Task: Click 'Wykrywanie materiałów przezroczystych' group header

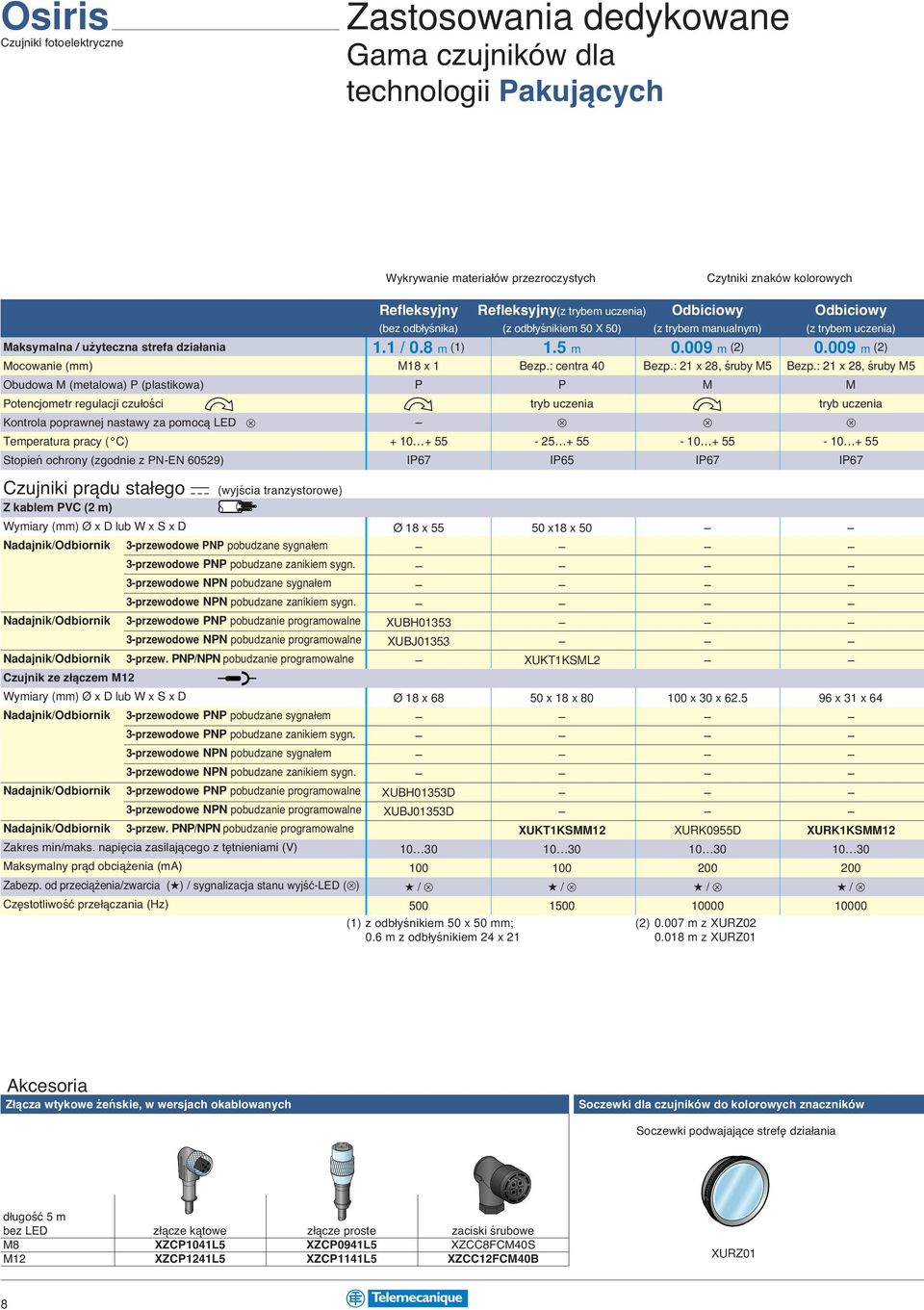Action: click(x=491, y=278)
